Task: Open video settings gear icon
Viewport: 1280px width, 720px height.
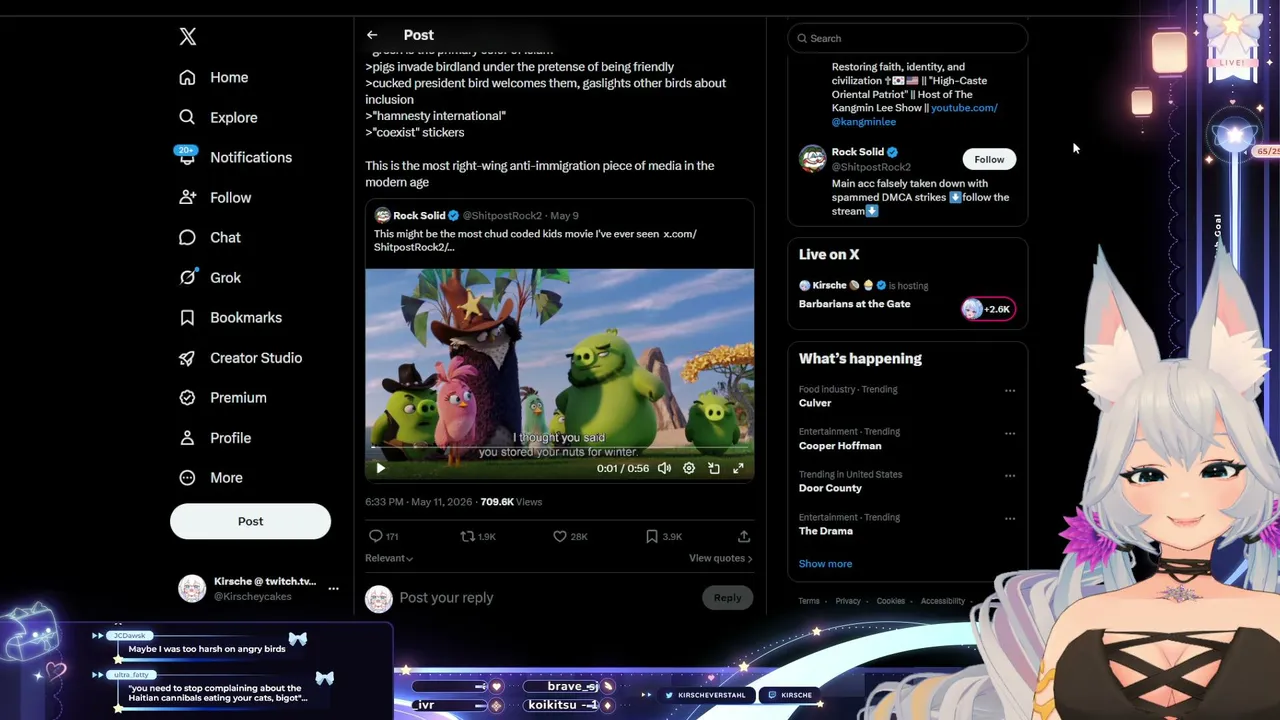Action: 689,468
